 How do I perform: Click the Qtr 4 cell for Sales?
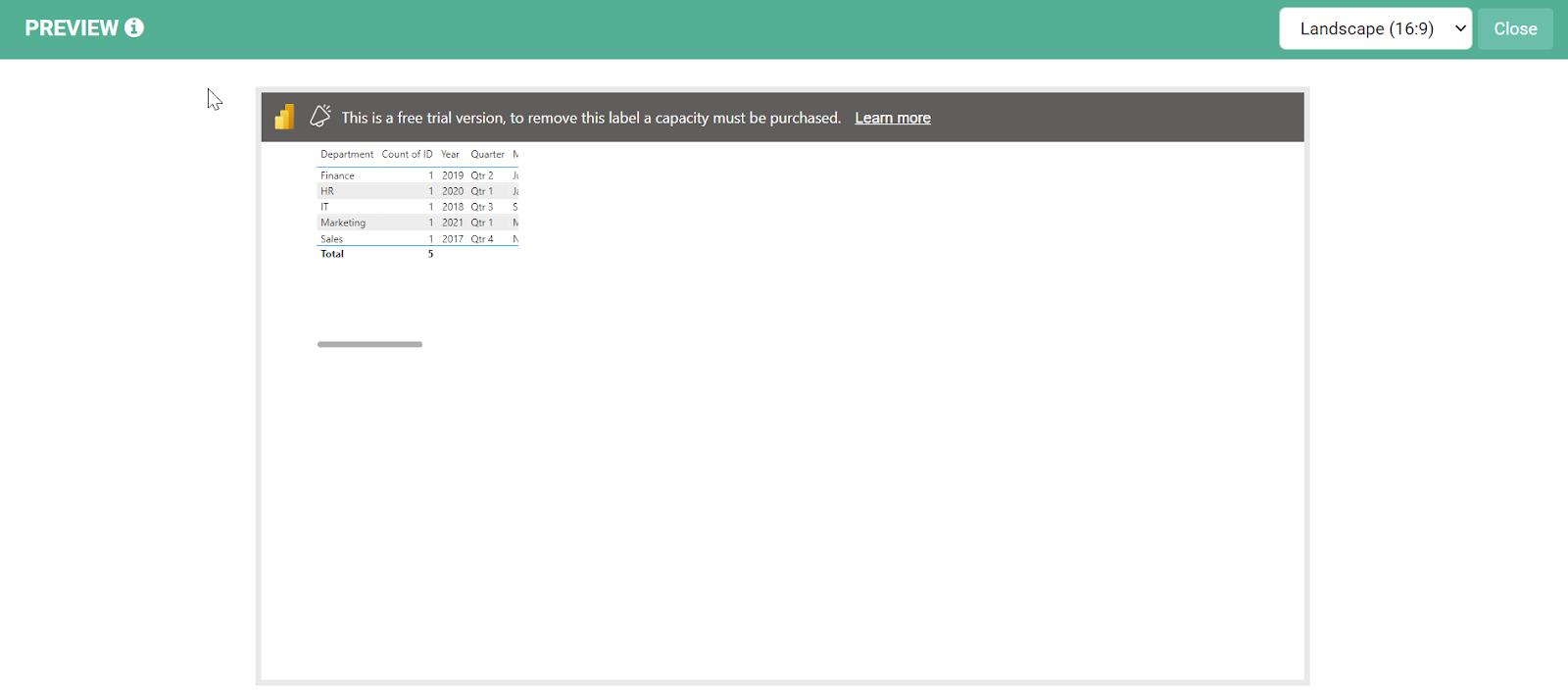[x=481, y=239]
